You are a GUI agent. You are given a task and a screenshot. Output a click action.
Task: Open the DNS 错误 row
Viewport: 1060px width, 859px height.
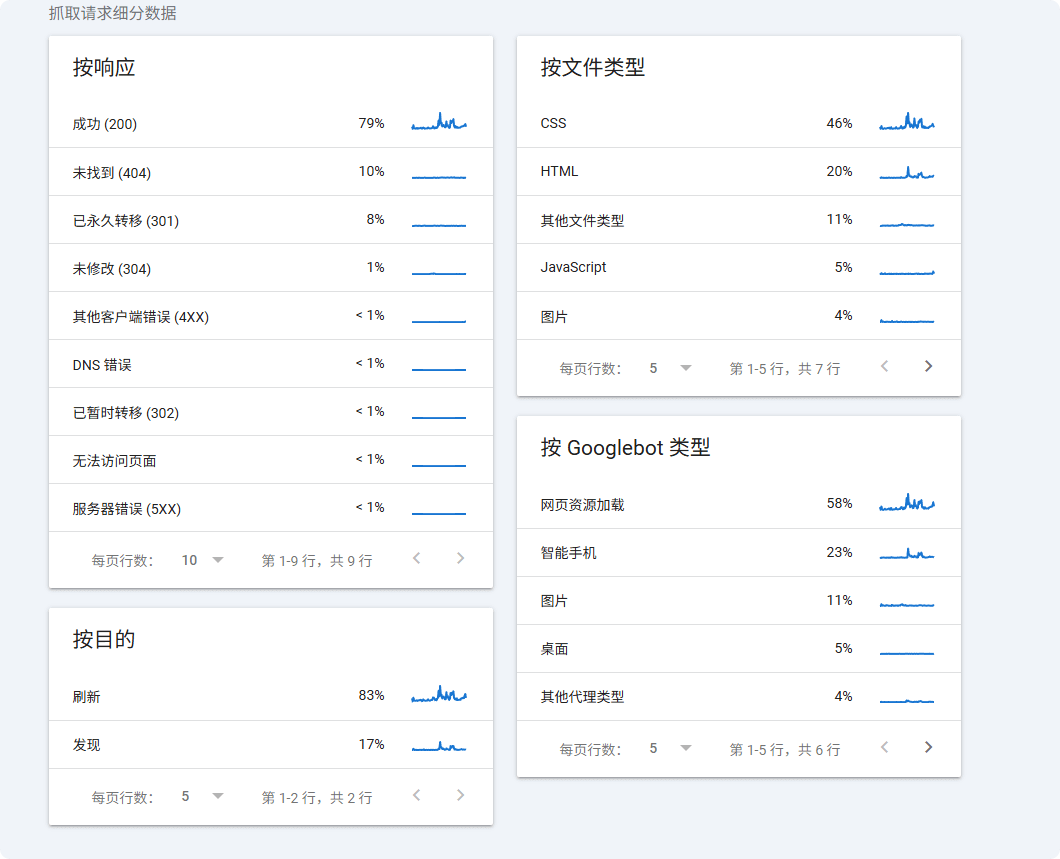pos(270,364)
